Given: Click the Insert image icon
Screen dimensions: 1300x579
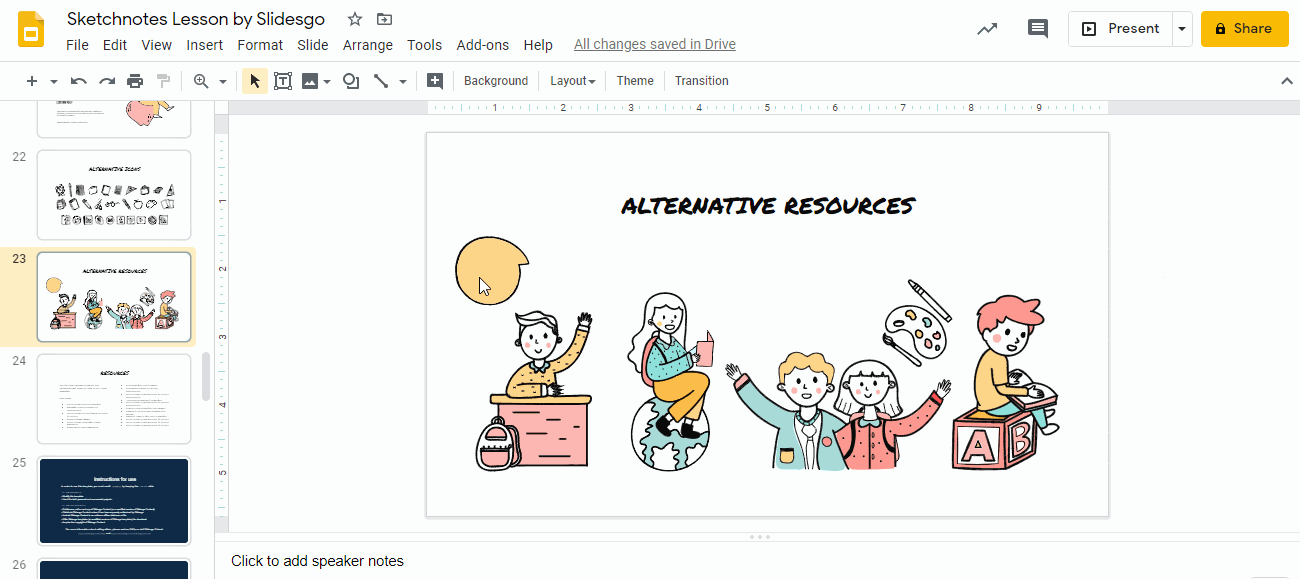Looking at the screenshot, I should click(310, 81).
